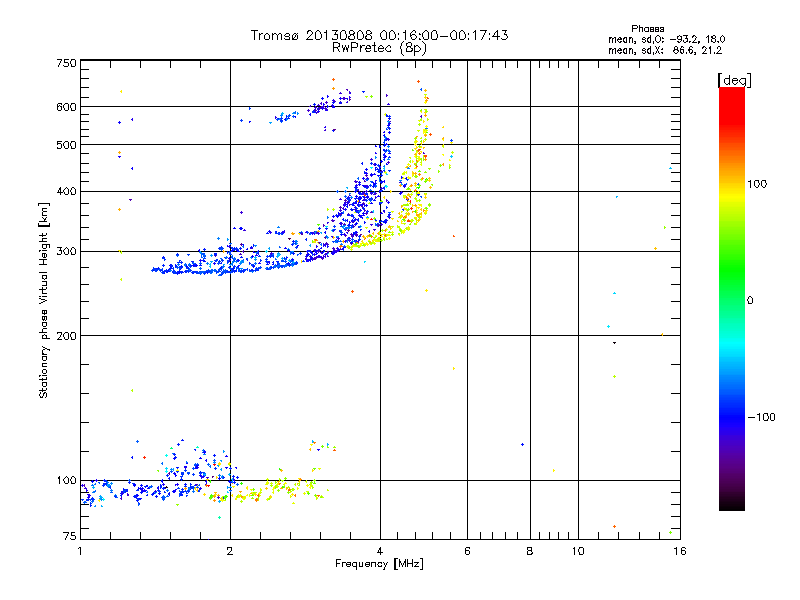
Task: Click the y-axis '300' tick label
Action: coord(66,251)
